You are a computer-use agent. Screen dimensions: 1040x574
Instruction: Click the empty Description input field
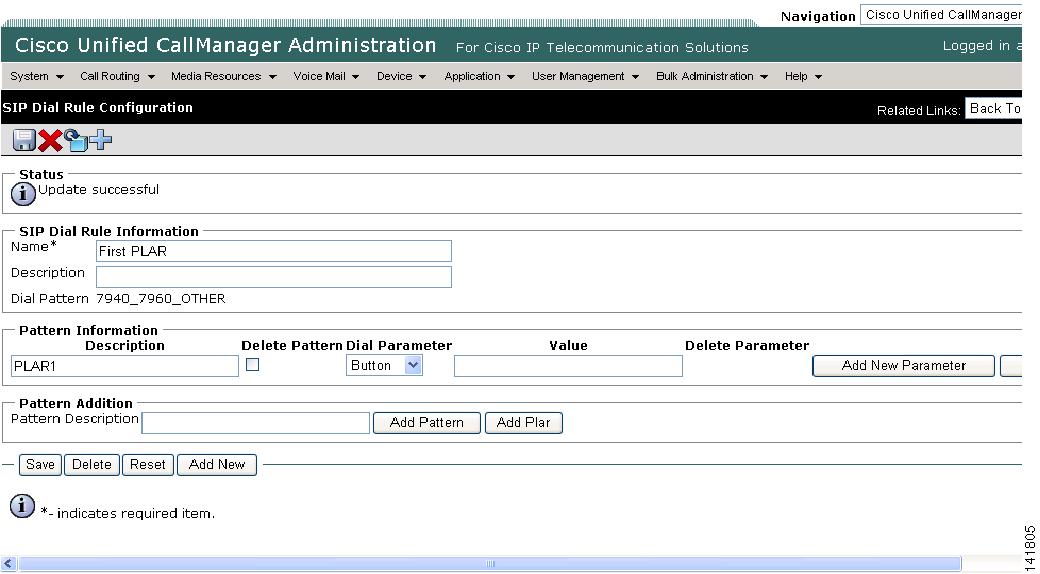274,277
